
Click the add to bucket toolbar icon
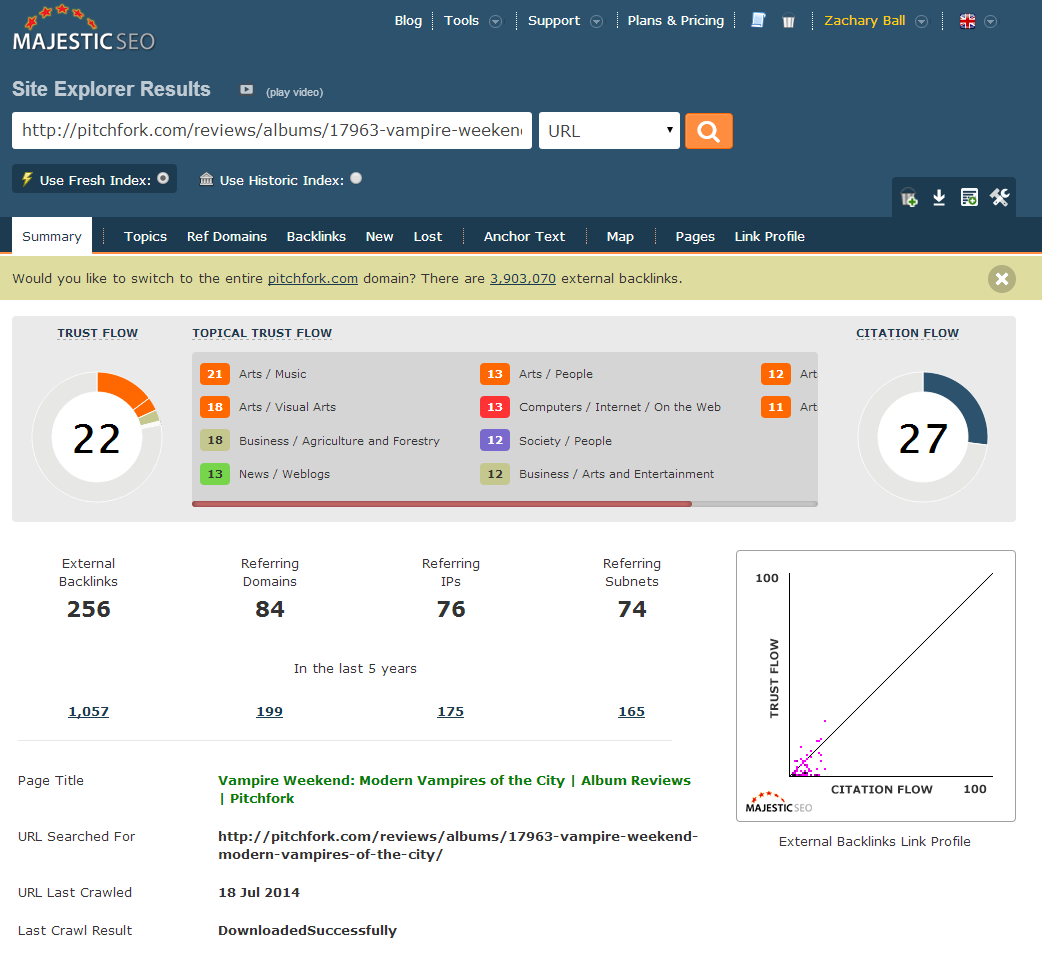pyautogui.click(x=908, y=197)
